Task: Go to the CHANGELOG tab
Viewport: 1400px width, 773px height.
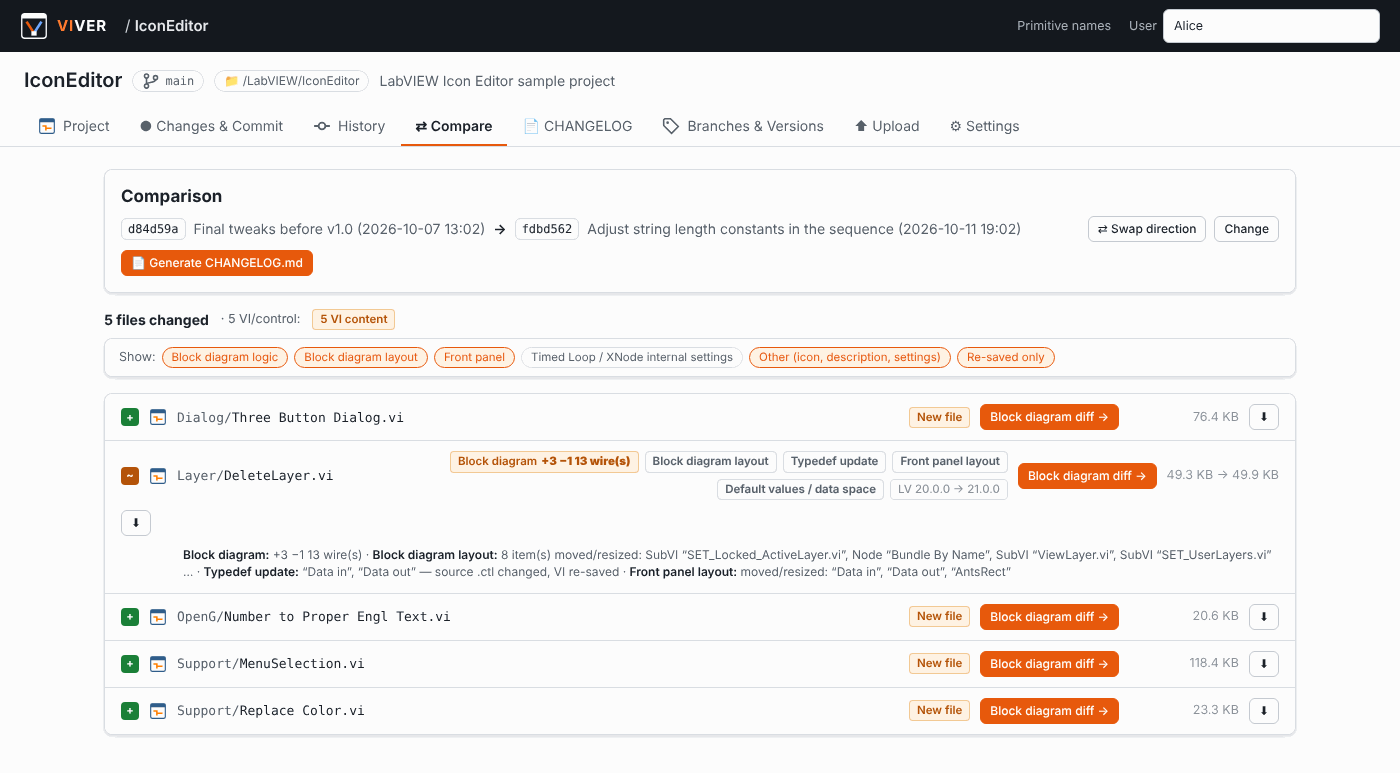Action: click(x=578, y=126)
